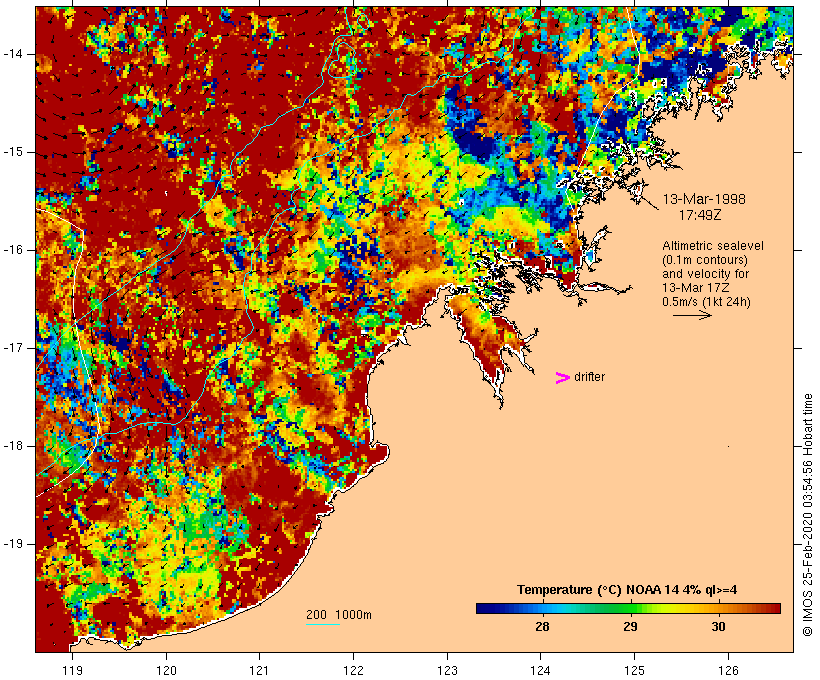Click longitude label 125 on bottom axis
820x680 pixels.
[634, 670]
